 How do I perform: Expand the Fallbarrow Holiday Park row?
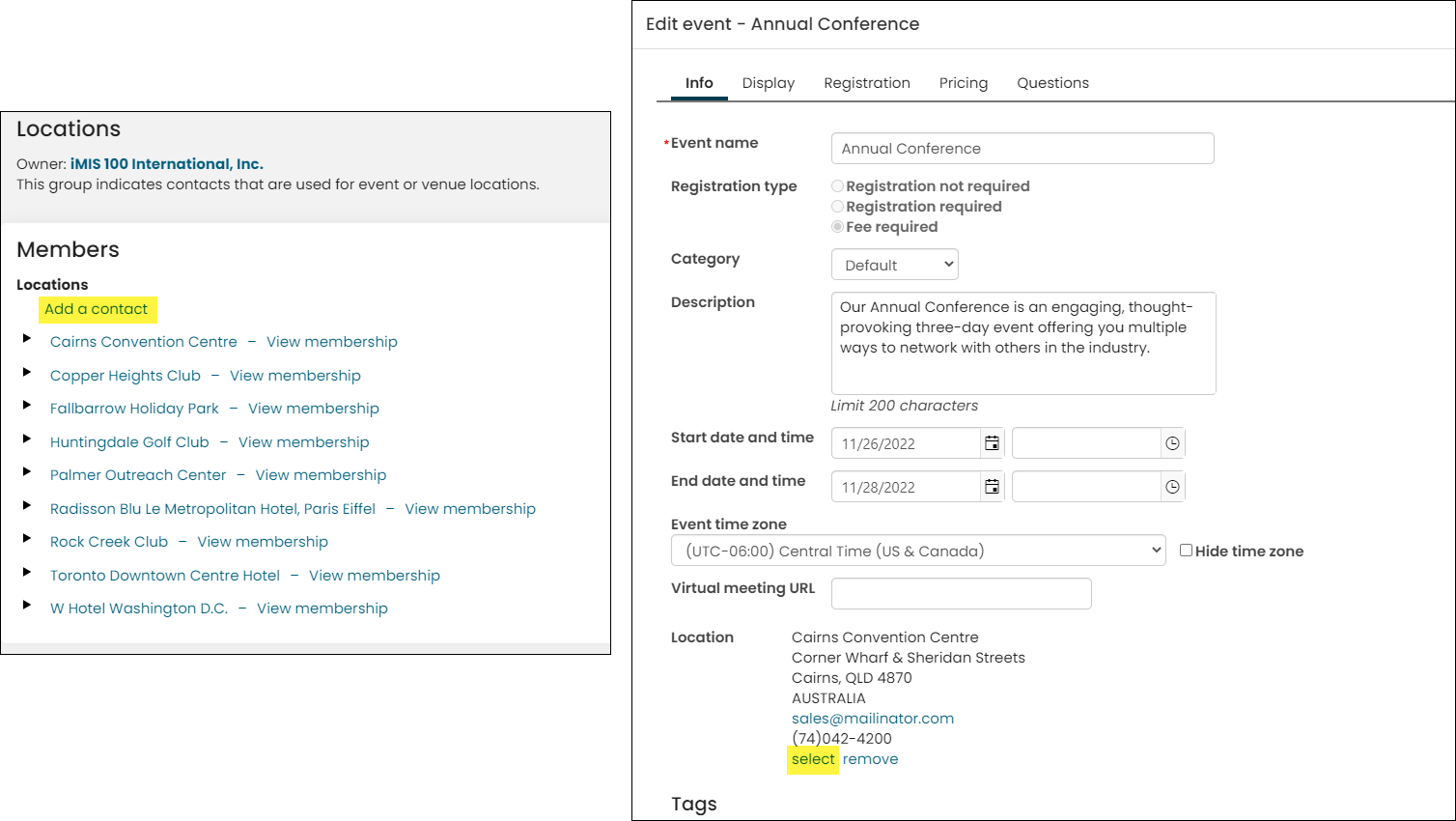click(27, 405)
